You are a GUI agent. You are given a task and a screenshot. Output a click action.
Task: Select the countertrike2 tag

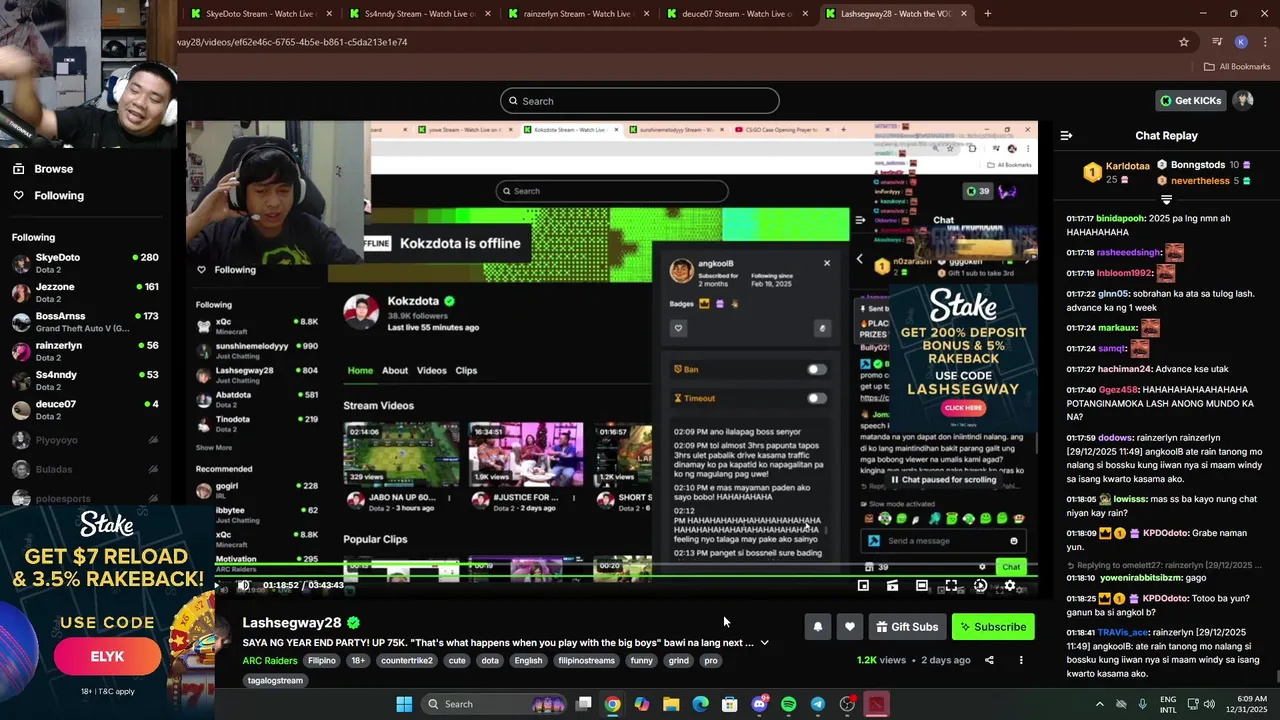coord(407,661)
